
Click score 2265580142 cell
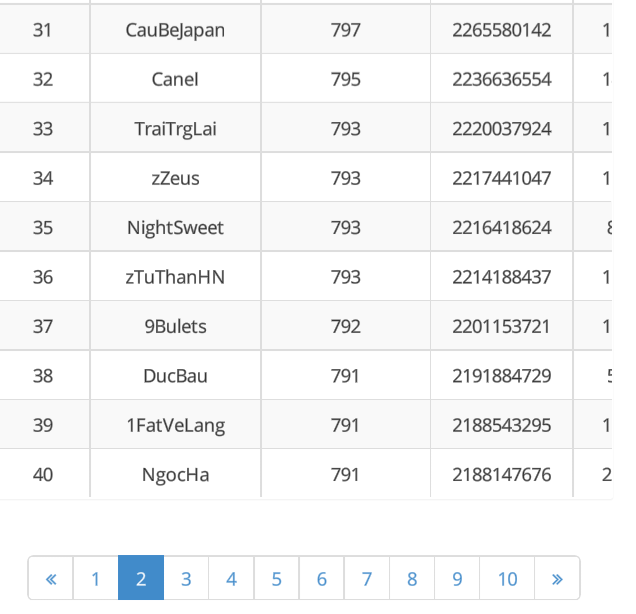[x=501, y=30]
